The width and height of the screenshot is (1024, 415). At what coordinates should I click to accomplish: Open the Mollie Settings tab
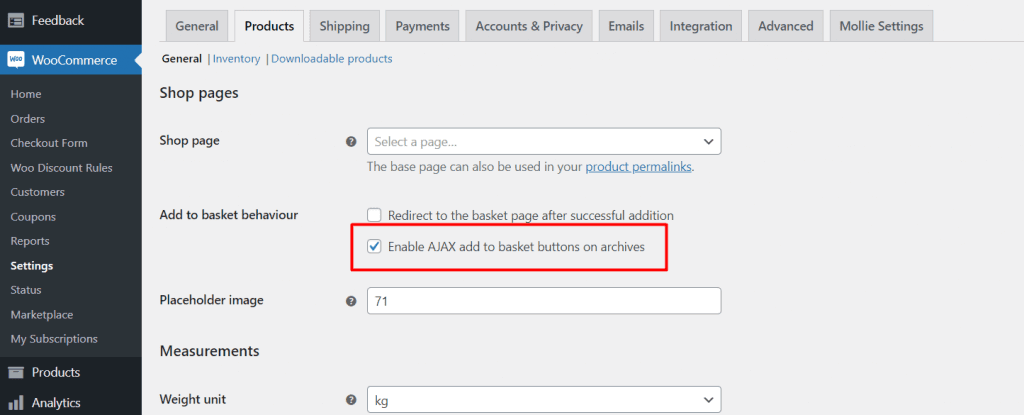click(x=881, y=26)
